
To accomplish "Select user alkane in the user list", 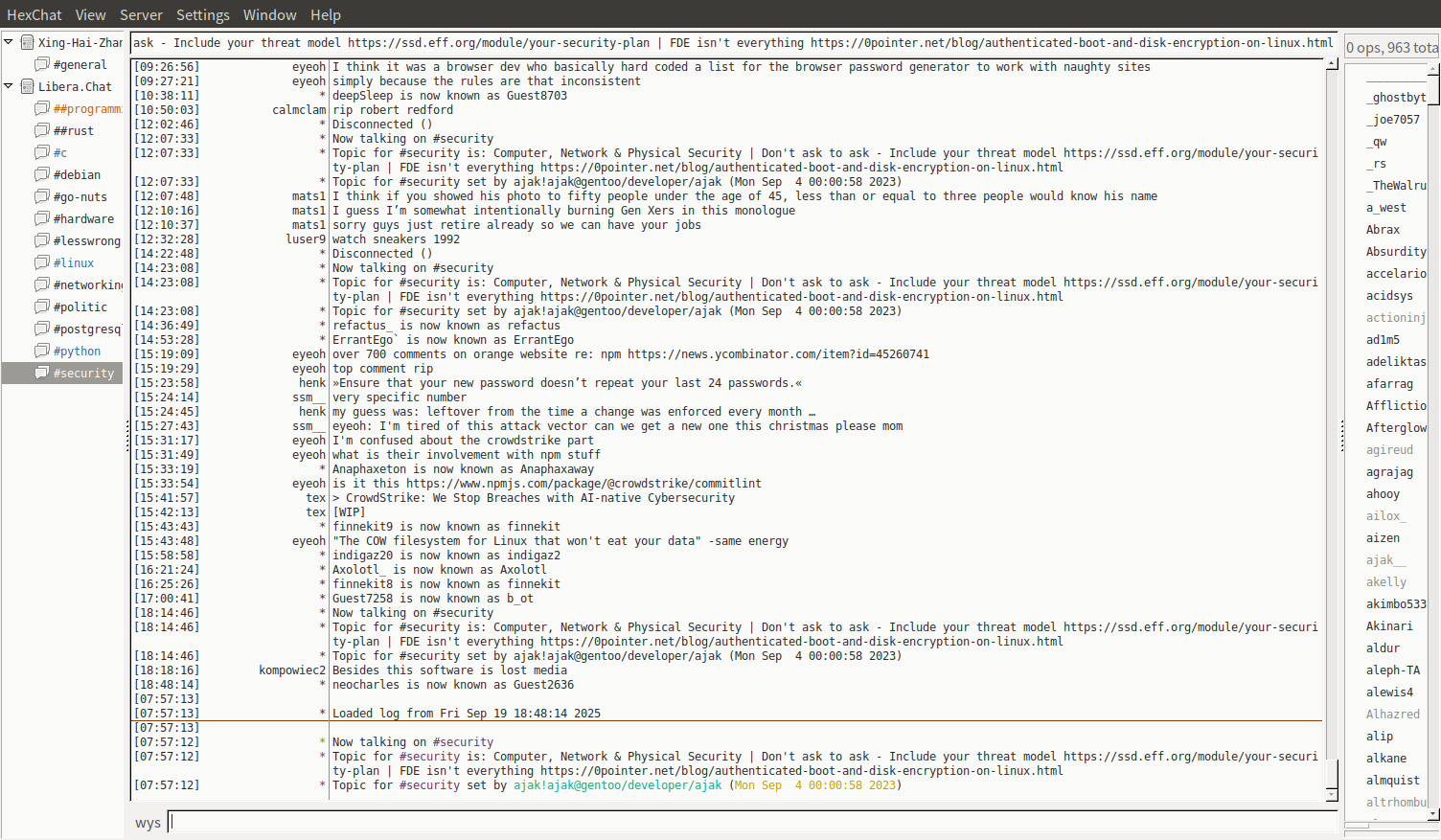I will [1386, 759].
